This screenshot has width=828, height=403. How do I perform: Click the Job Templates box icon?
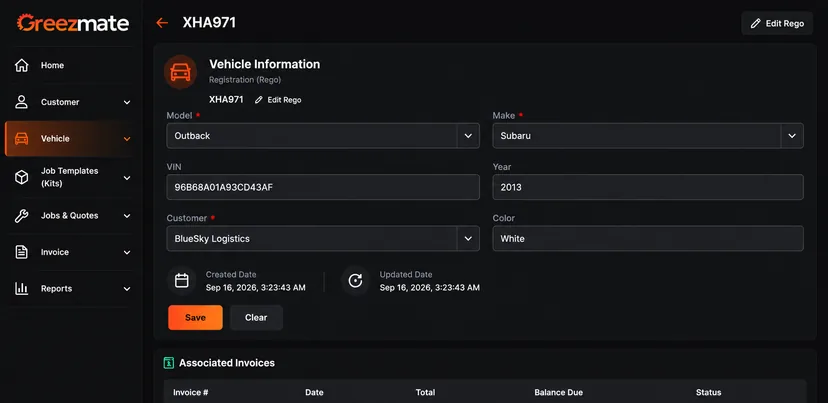(x=22, y=177)
